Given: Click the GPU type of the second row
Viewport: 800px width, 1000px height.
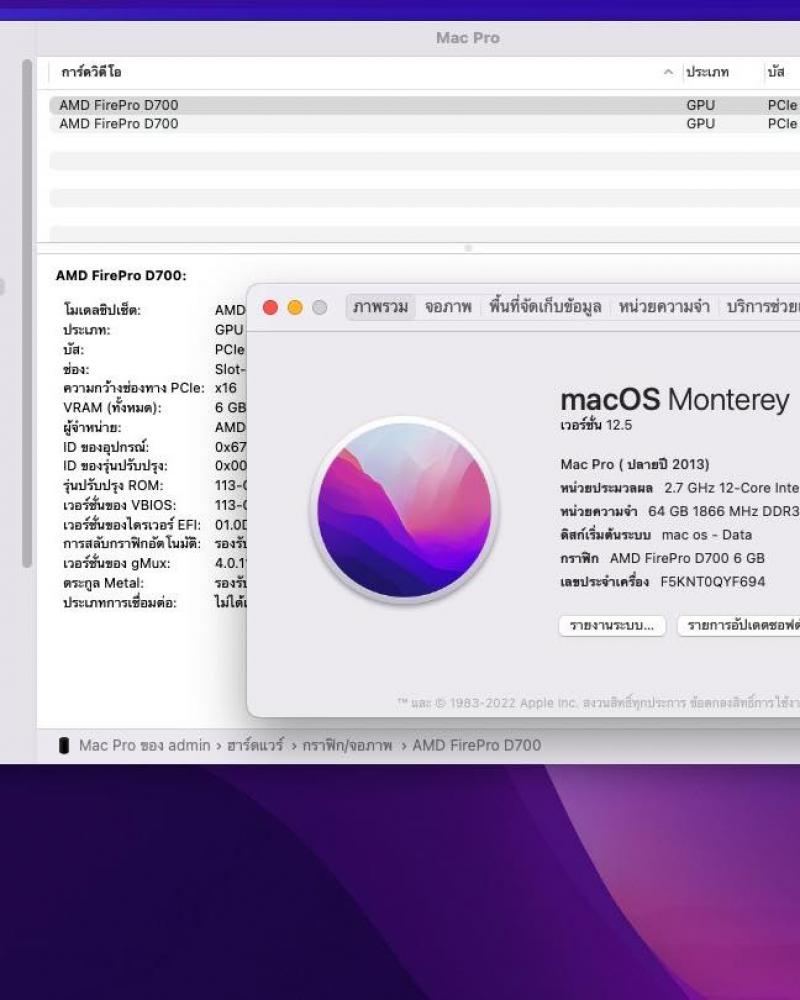Looking at the screenshot, I should pos(700,124).
